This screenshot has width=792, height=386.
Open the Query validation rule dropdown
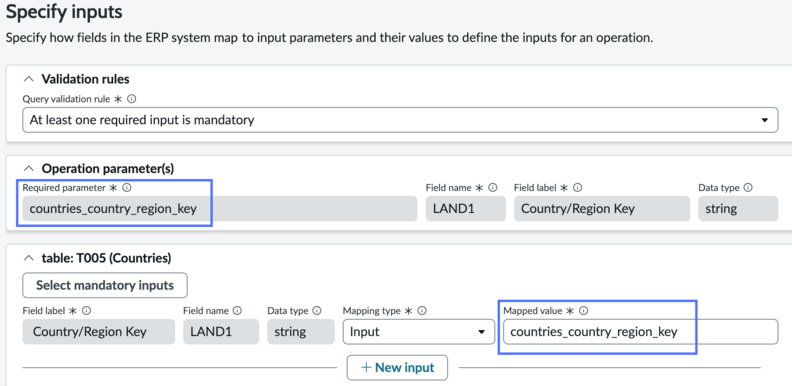(x=400, y=120)
